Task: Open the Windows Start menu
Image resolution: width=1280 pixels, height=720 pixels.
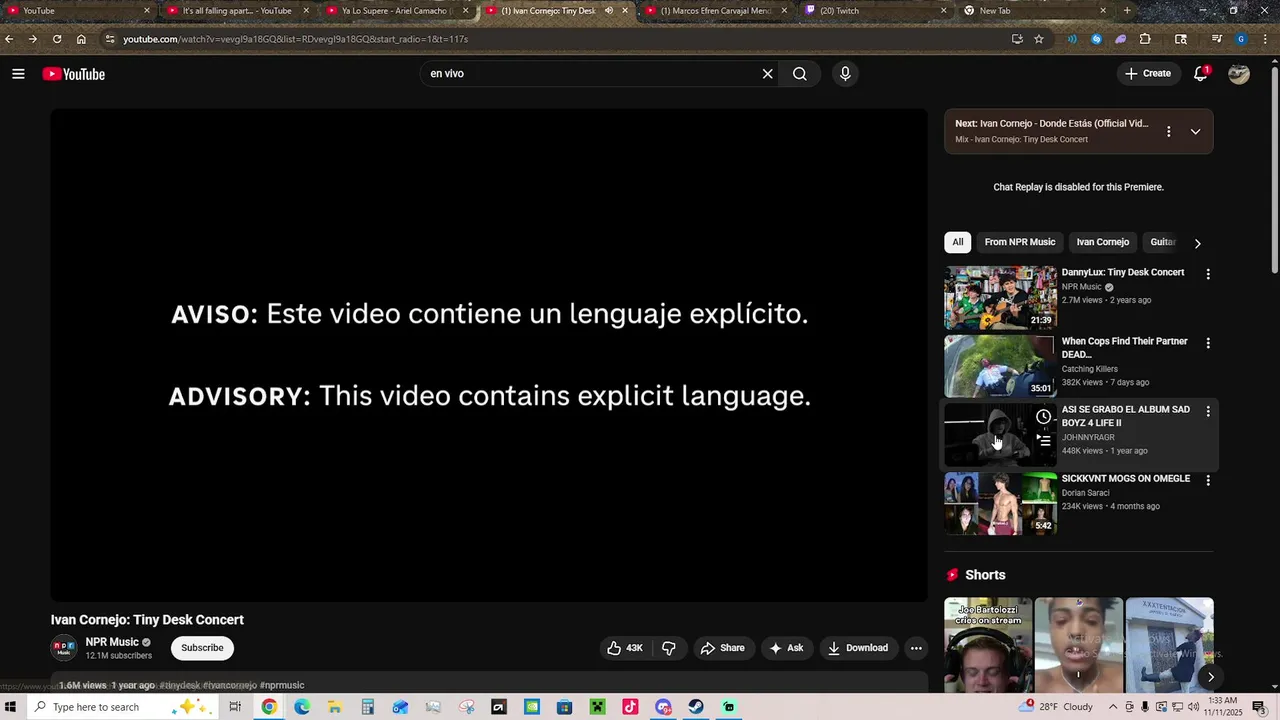Action: pos(11,707)
